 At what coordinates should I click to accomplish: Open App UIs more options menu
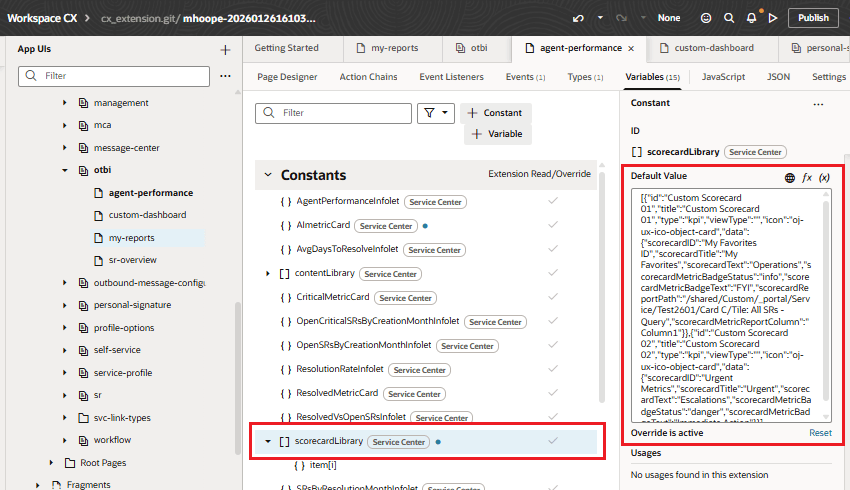[226, 76]
